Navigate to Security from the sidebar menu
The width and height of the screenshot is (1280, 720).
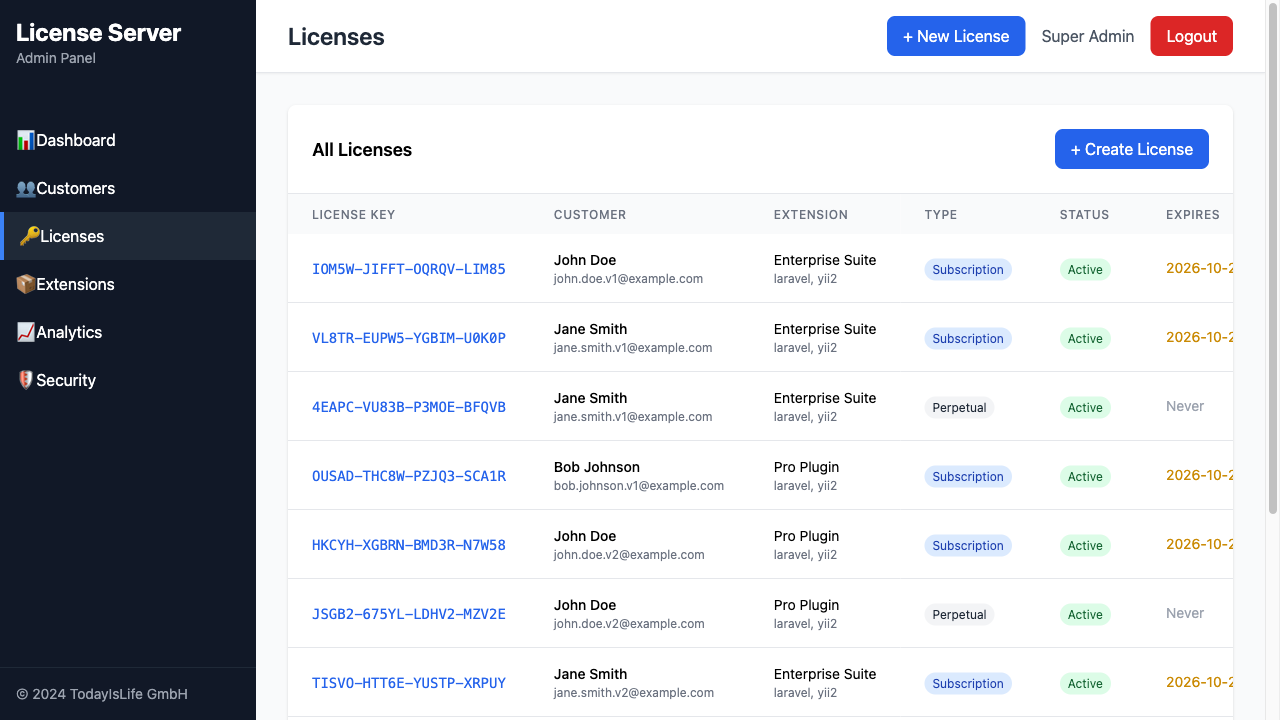coord(64,380)
